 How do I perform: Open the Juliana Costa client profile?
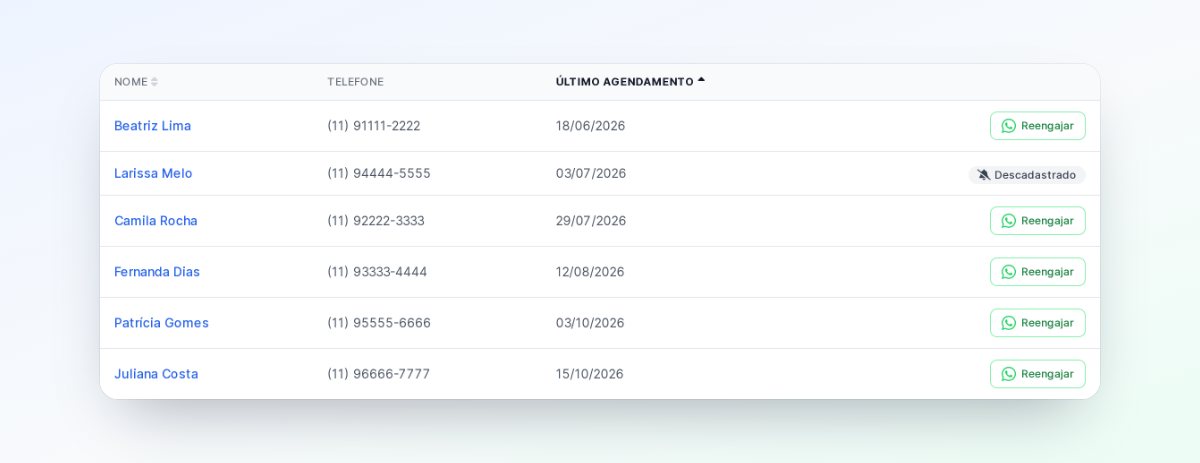156,374
